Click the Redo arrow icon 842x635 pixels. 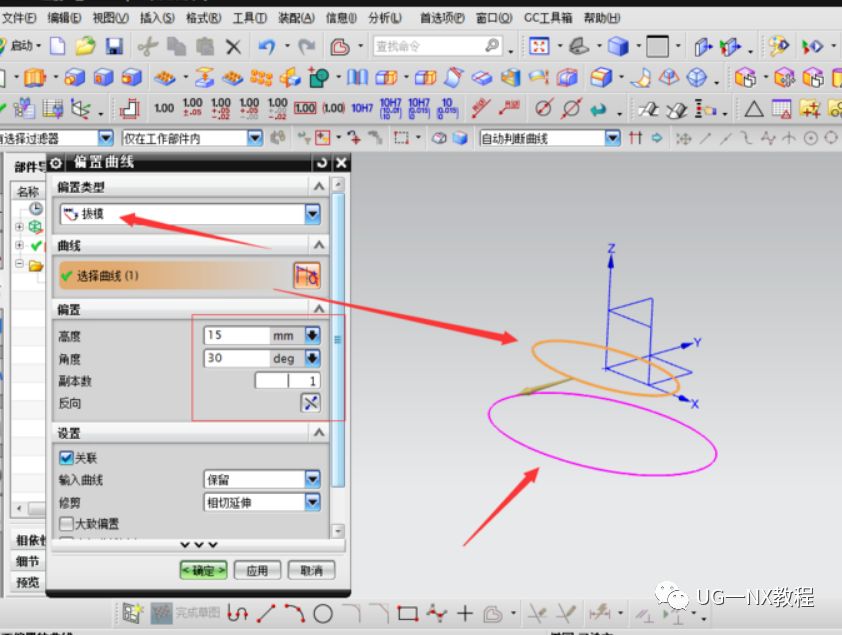click(x=307, y=47)
